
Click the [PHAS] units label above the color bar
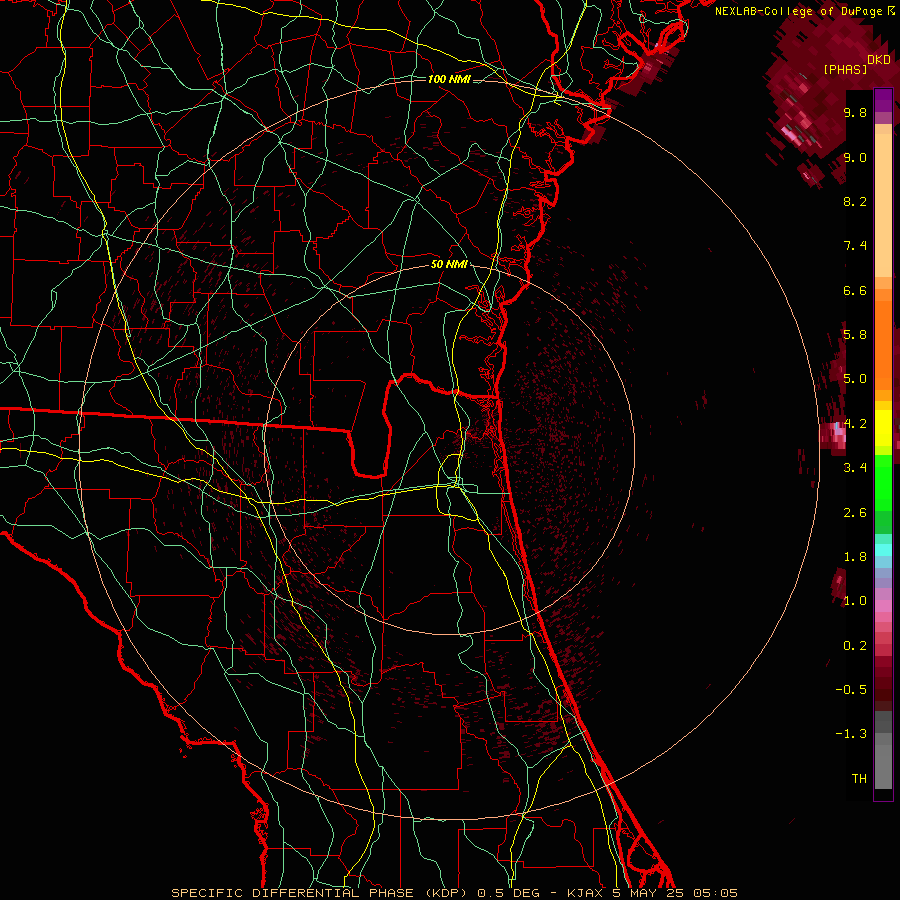pos(845,70)
